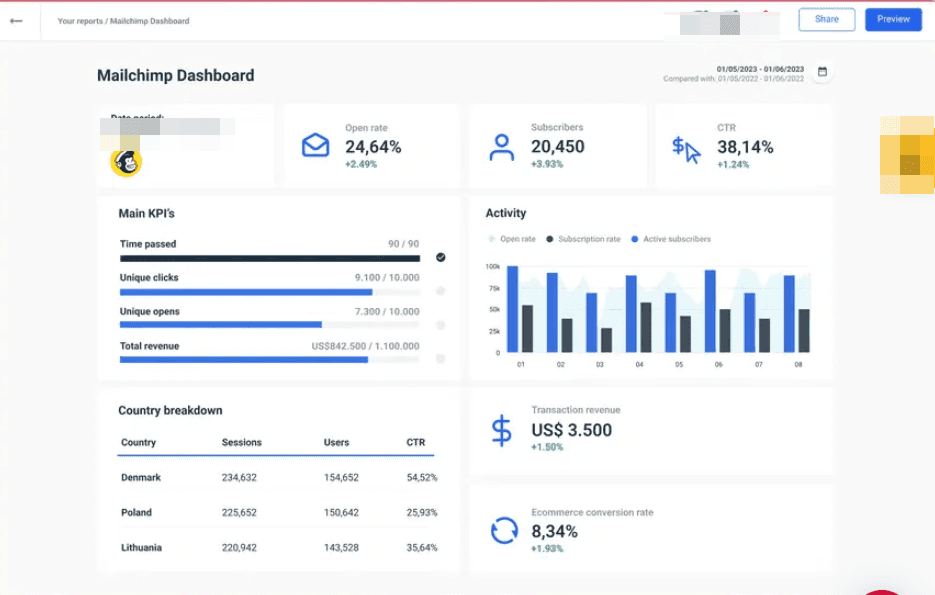Screen dimensions: 935x595
Task: Click the Country breakdown heading
Action: [x=170, y=410]
